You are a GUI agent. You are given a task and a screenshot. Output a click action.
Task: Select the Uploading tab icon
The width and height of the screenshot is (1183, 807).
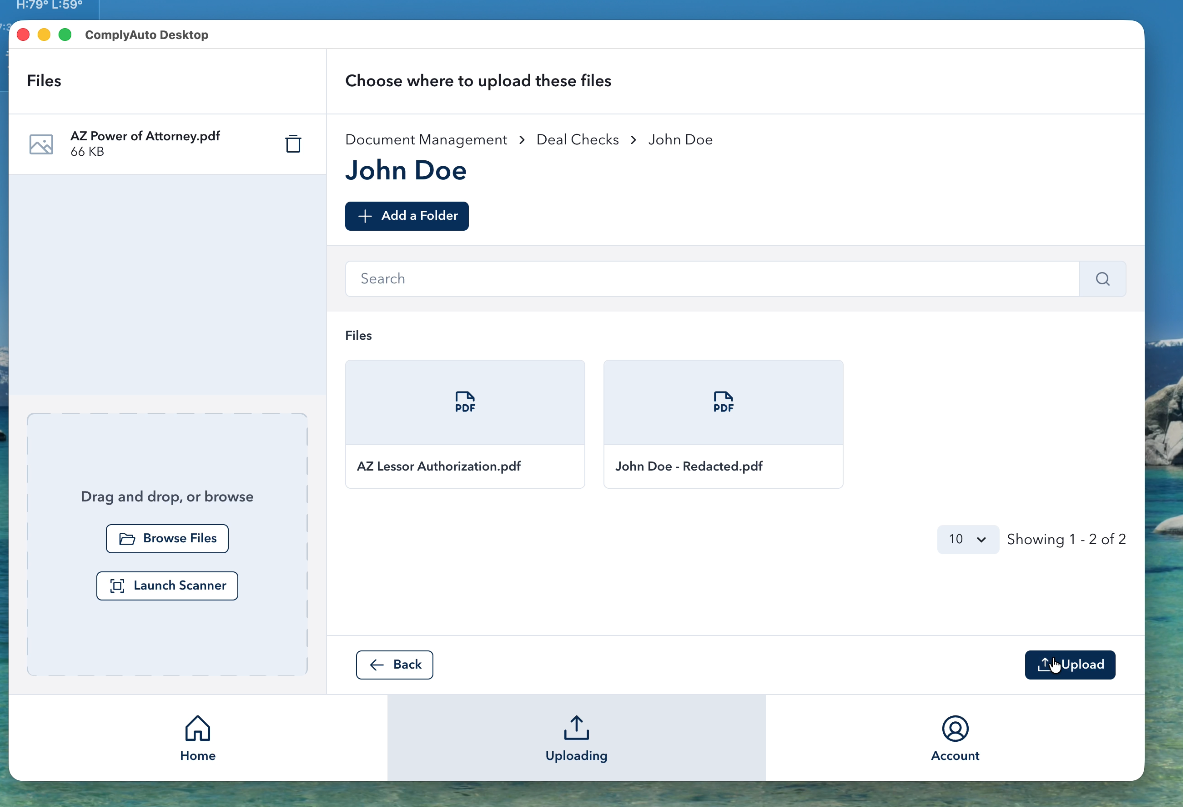pyautogui.click(x=576, y=728)
